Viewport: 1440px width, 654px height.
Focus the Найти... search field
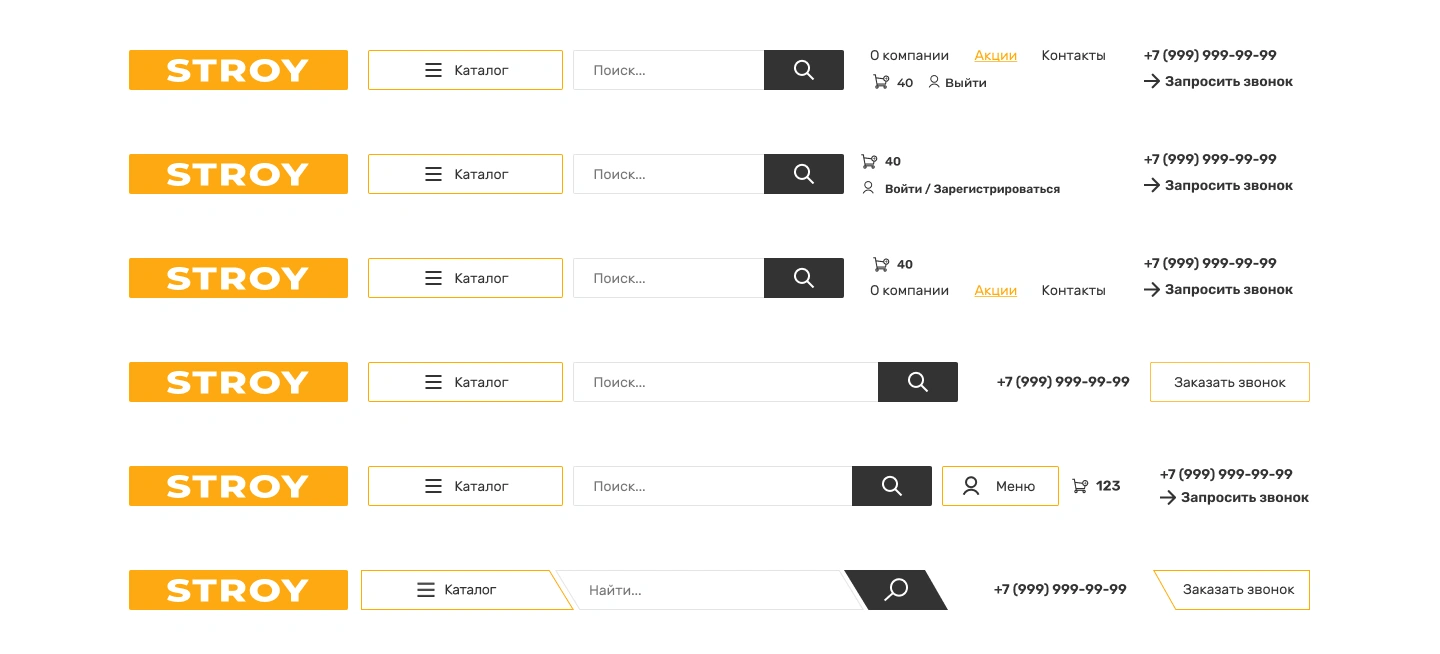pyautogui.click(x=712, y=590)
